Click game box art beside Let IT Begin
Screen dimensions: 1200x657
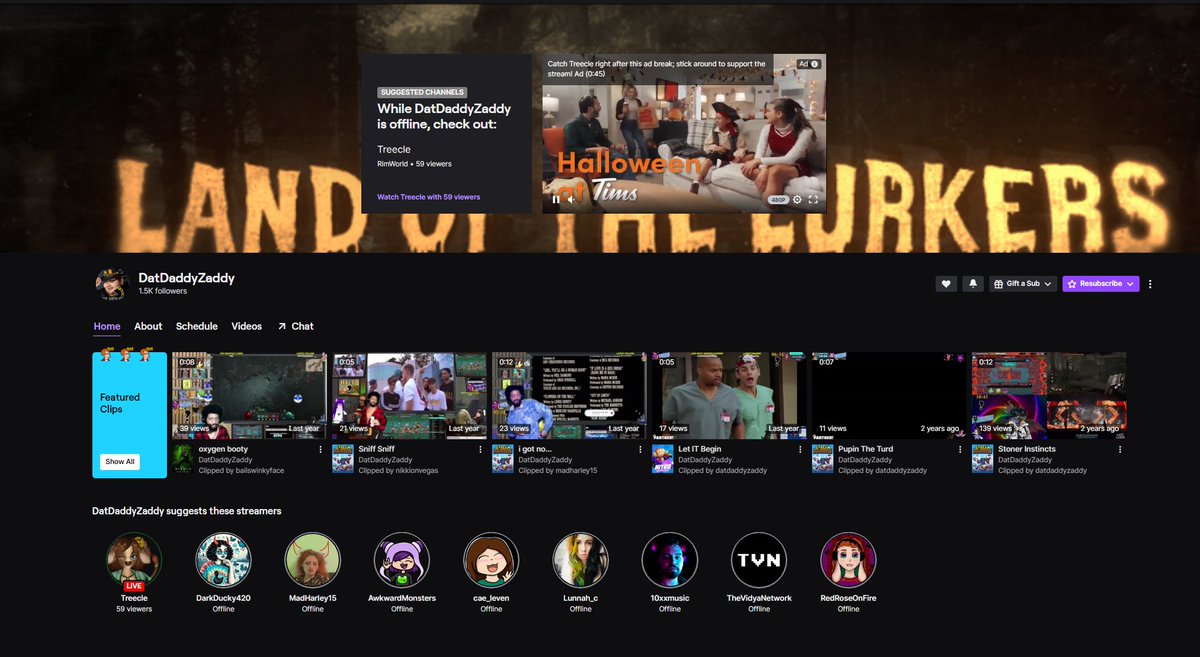tap(663, 459)
